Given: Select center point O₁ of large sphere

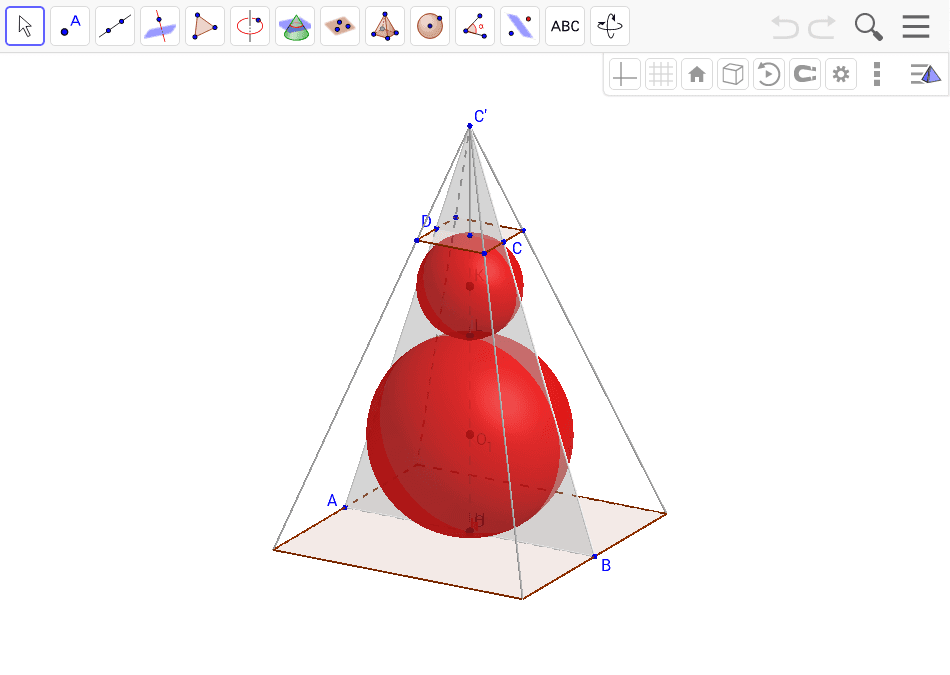Looking at the screenshot, I should point(470,434).
